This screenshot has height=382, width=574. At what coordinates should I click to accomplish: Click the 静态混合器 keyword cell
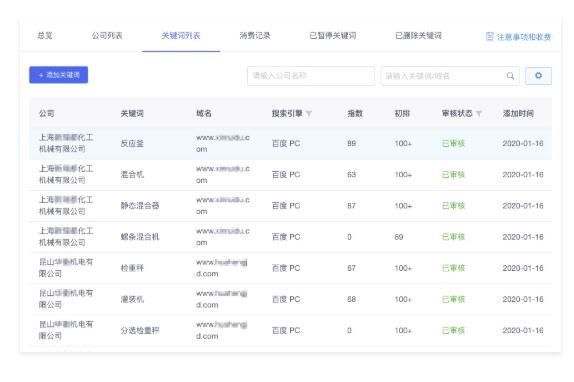[140, 206]
